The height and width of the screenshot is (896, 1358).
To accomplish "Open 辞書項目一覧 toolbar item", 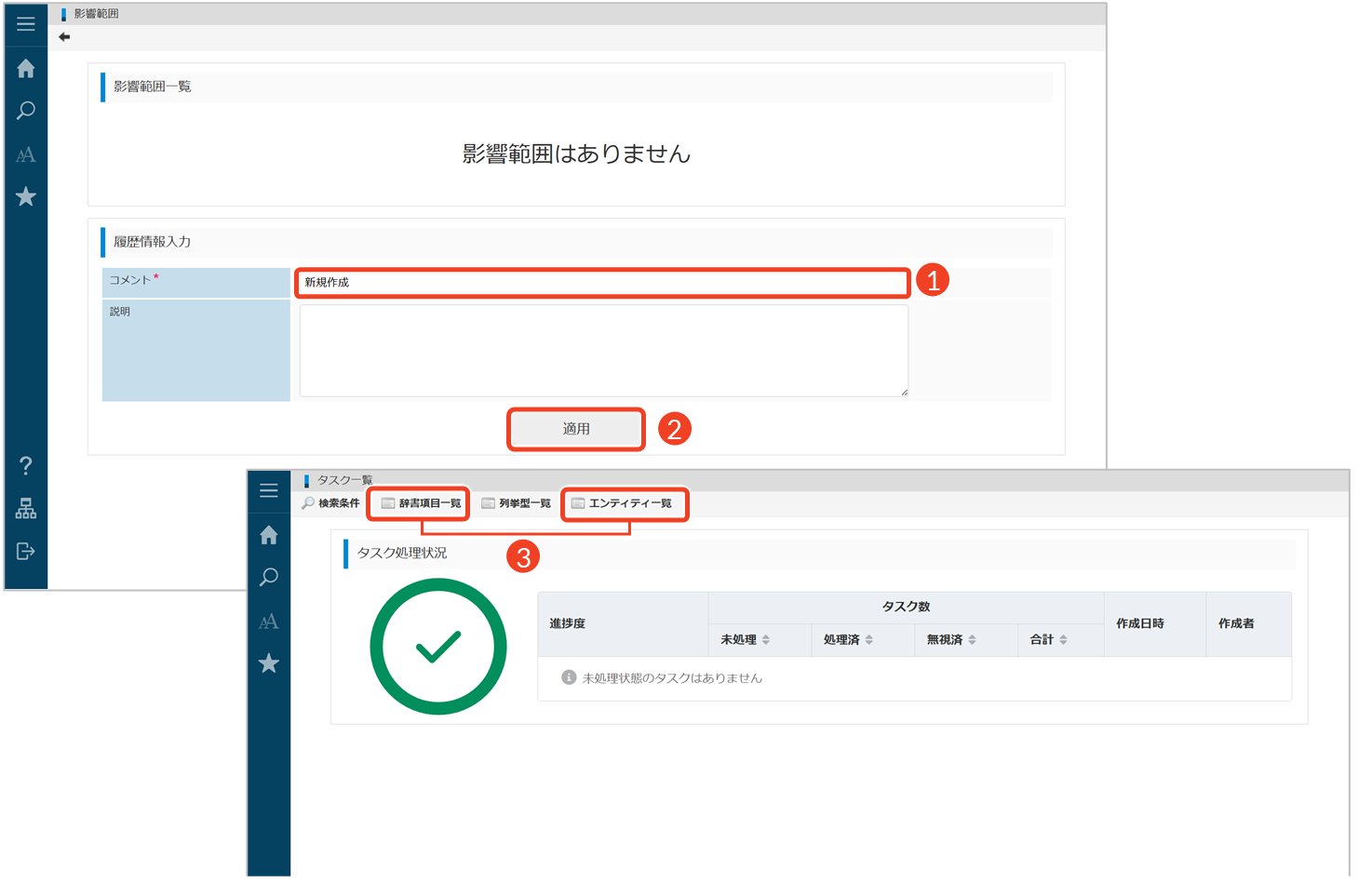I will (421, 503).
